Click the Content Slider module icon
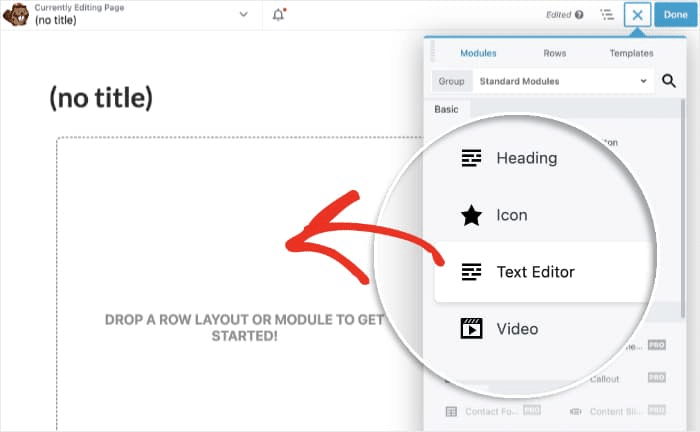700x432 pixels. [578, 411]
